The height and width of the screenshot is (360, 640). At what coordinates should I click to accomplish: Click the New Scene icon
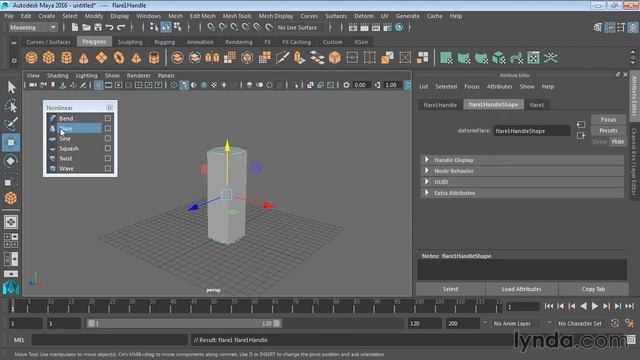pos(75,27)
